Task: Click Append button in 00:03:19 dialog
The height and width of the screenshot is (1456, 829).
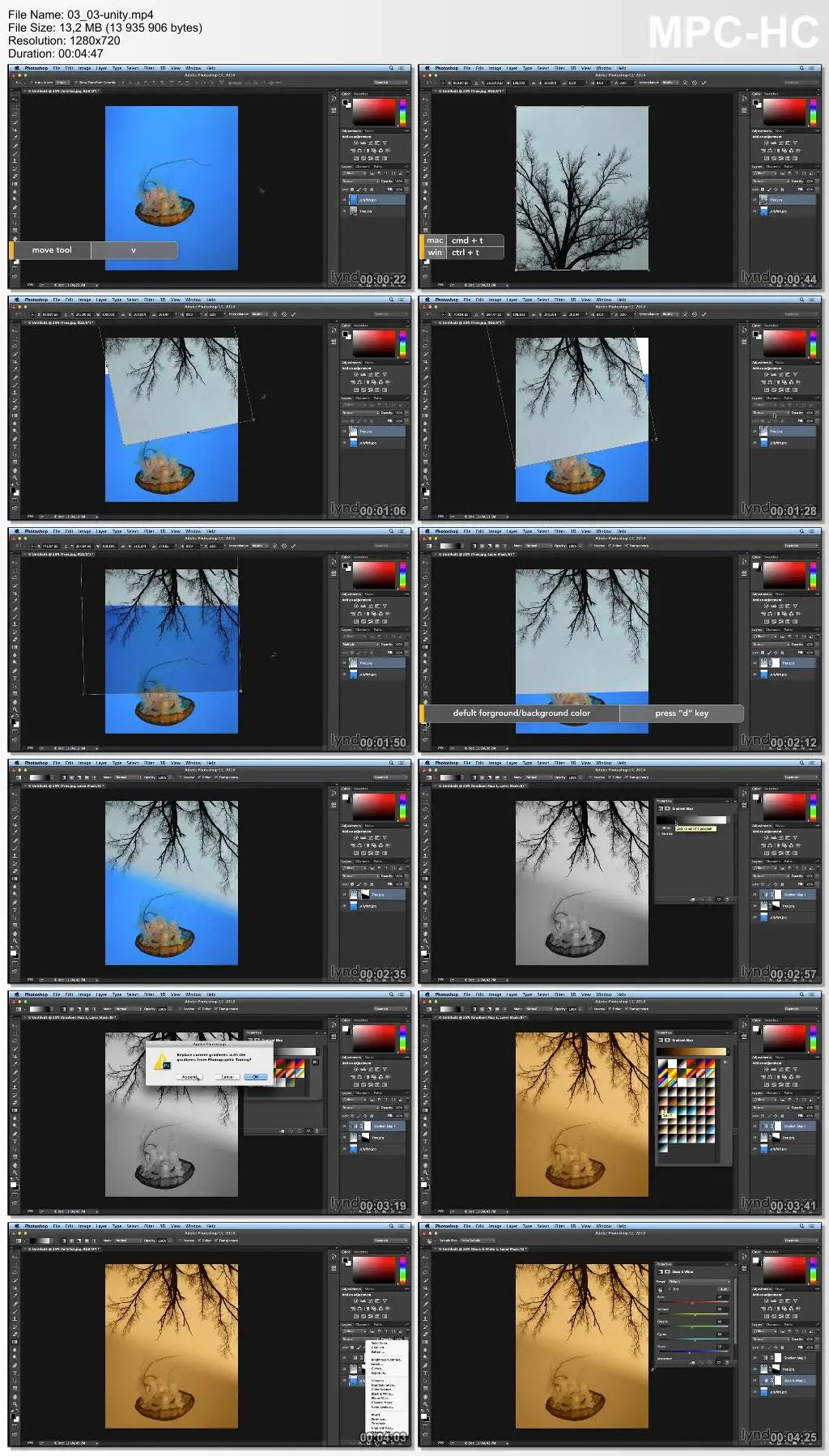Action: click(189, 1077)
